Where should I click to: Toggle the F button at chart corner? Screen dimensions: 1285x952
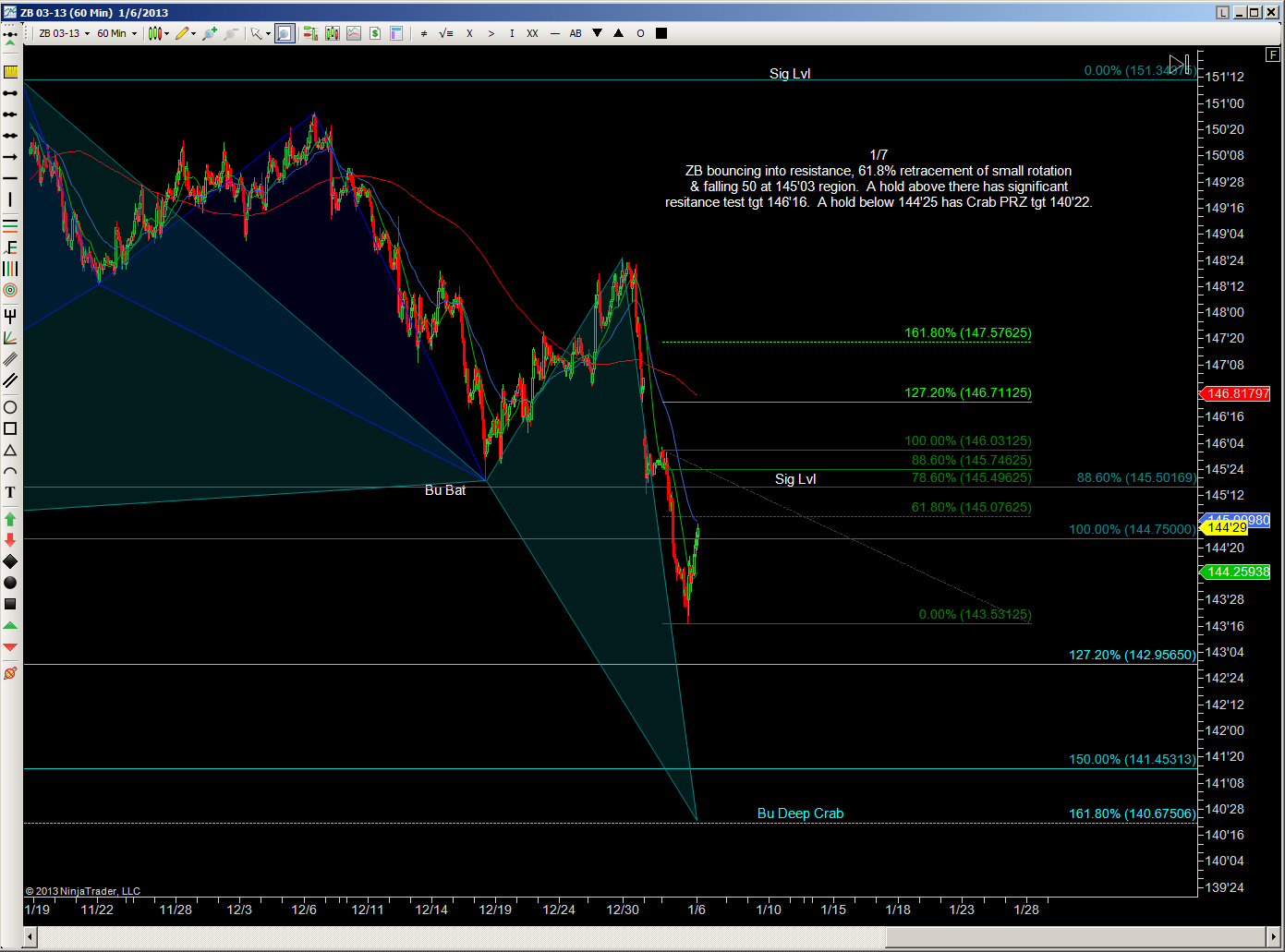click(1274, 55)
